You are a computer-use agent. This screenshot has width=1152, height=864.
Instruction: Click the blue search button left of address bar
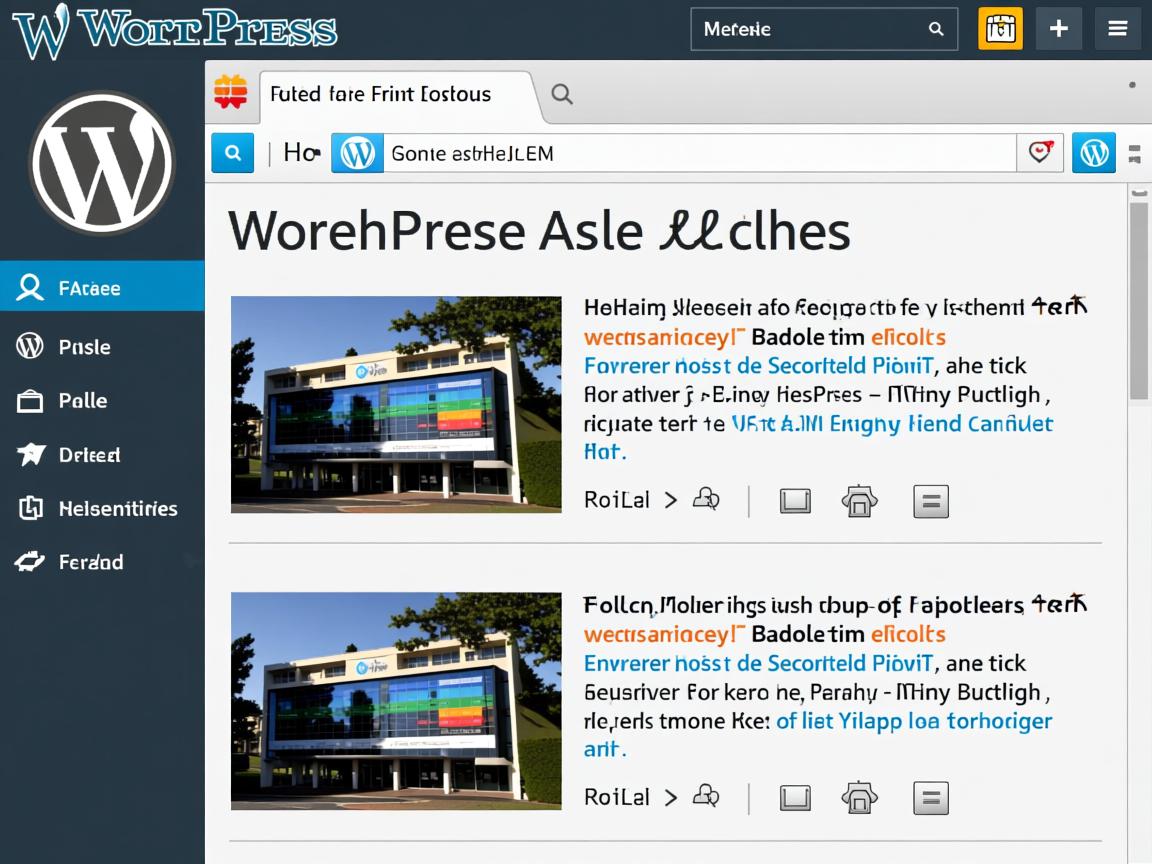click(x=233, y=153)
